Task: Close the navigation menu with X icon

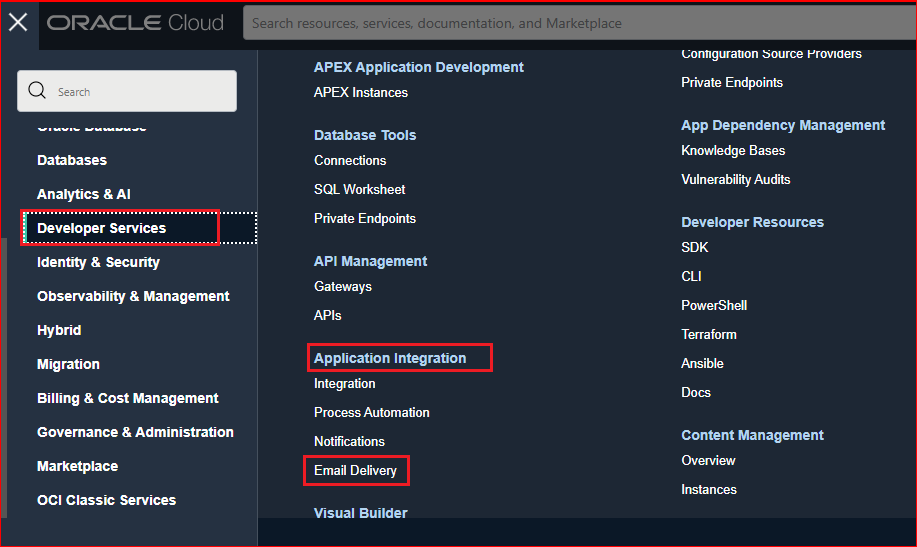Action: point(18,23)
